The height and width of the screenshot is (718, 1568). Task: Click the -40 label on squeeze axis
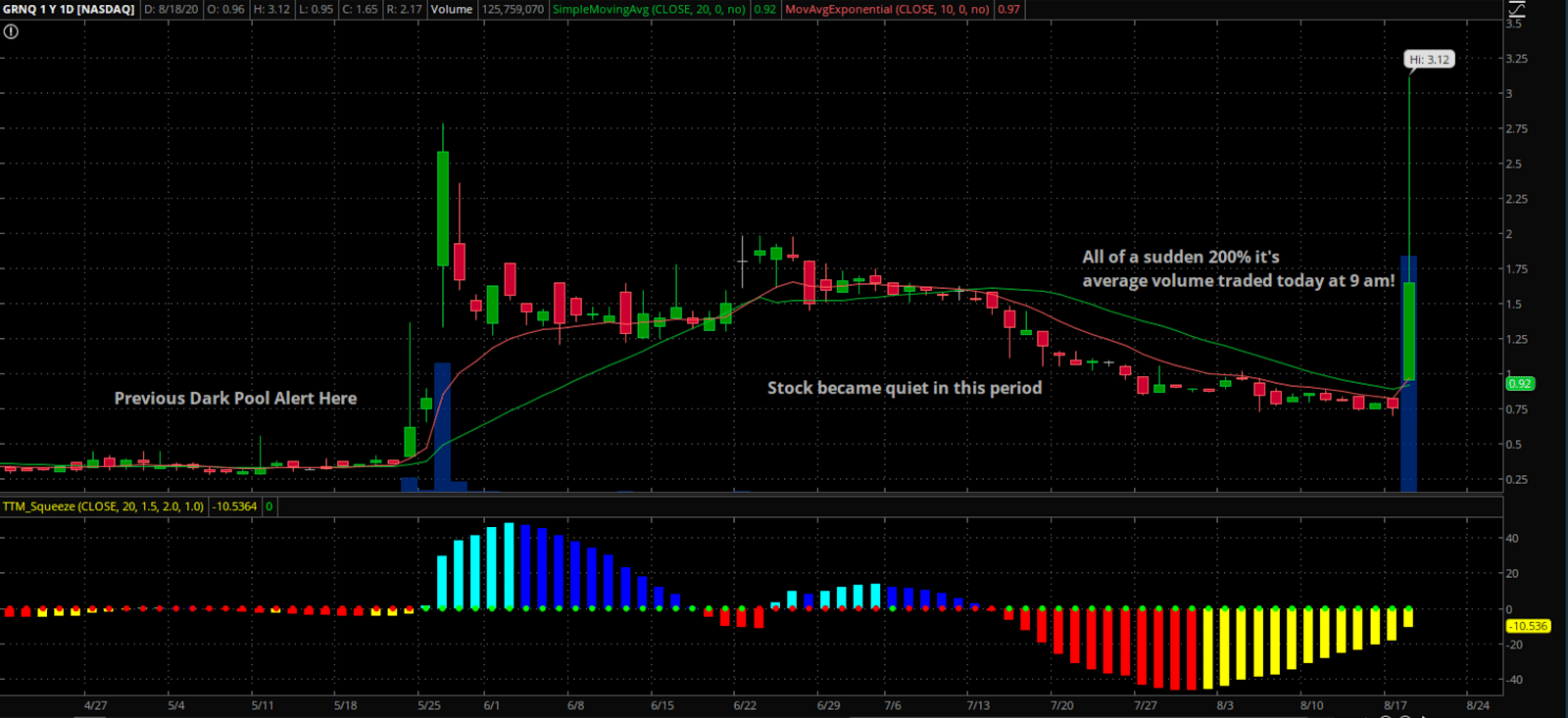tap(1514, 680)
